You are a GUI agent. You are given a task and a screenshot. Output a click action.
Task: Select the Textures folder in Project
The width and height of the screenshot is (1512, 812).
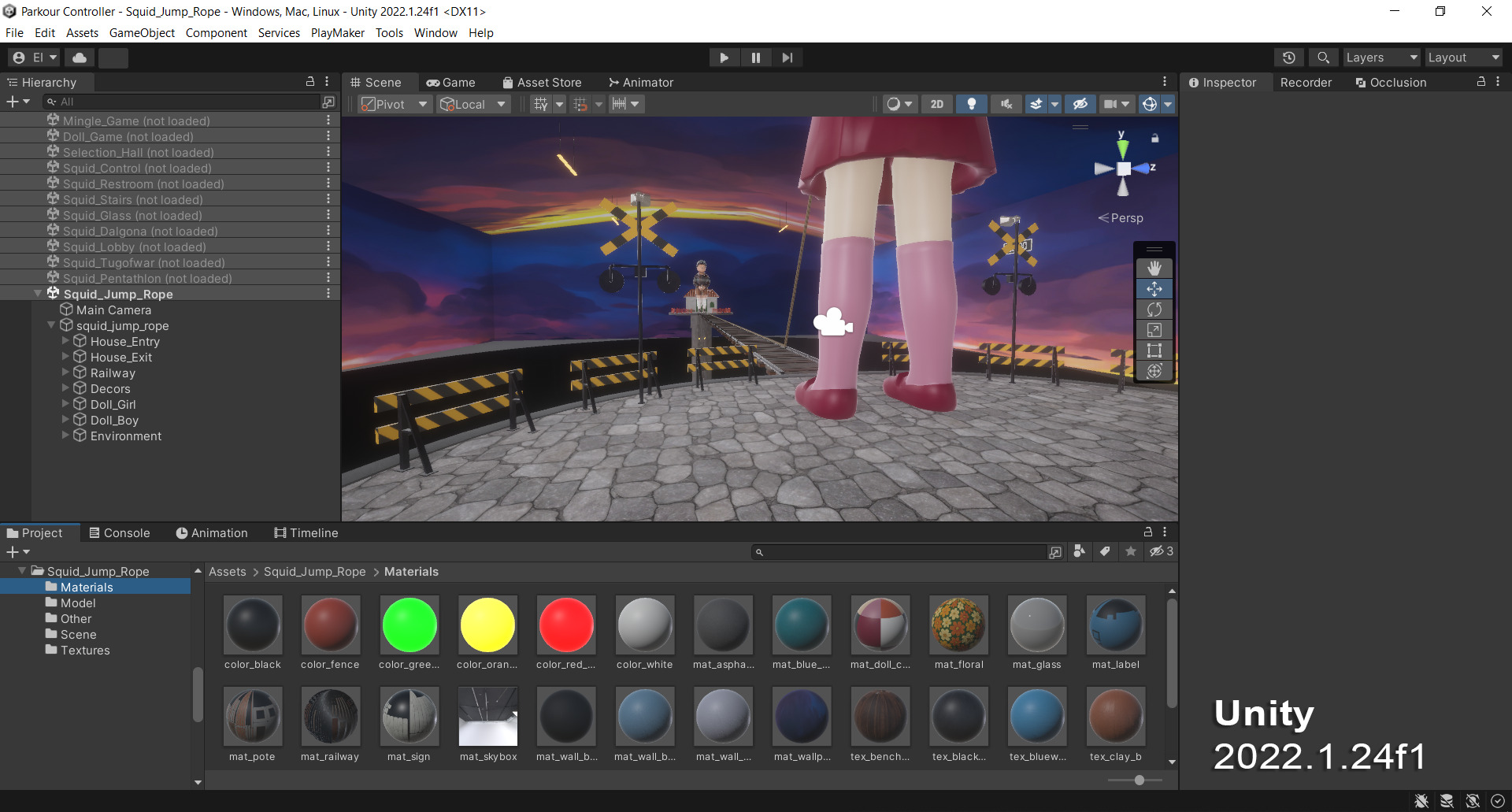(x=85, y=650)
